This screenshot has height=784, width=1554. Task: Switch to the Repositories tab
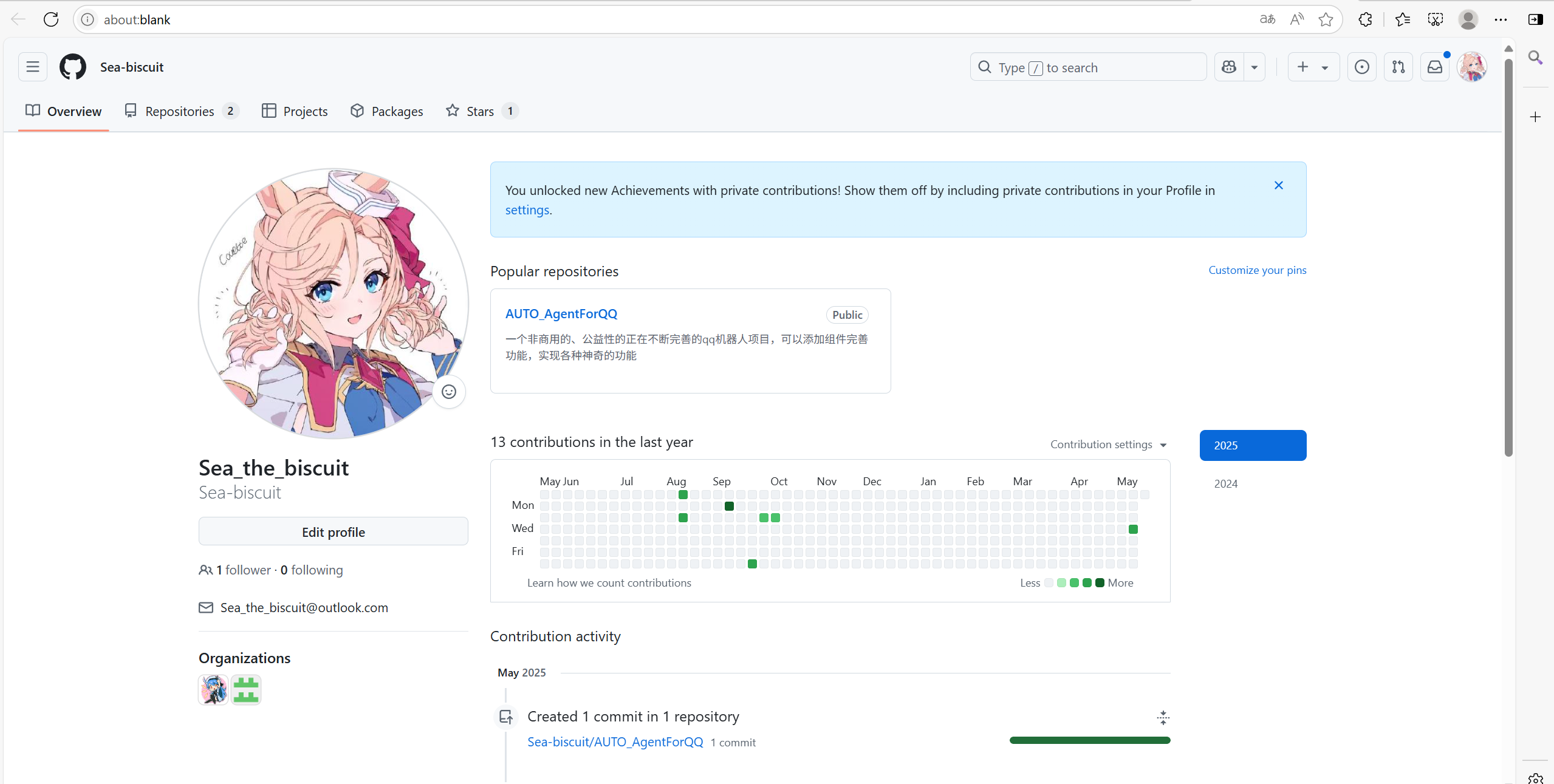click(180, 111)
